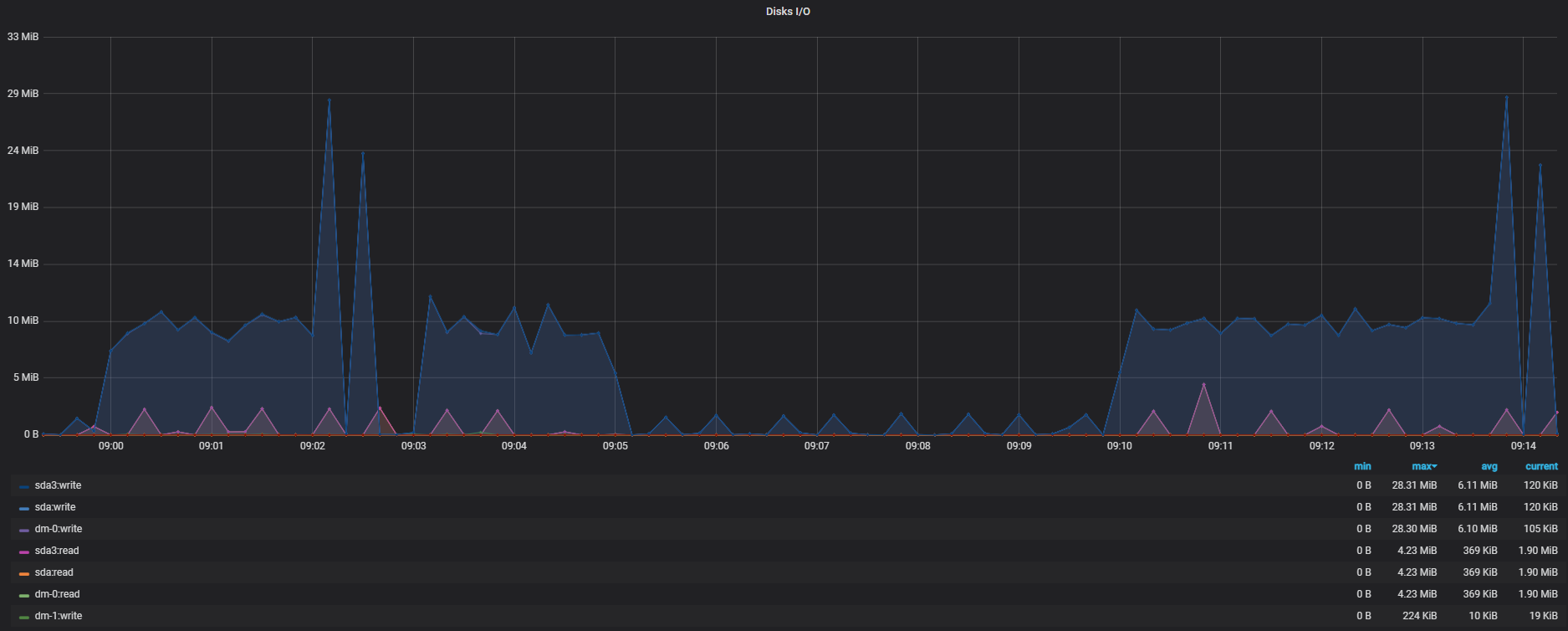Select the '19 KiB' current value

1544,616
